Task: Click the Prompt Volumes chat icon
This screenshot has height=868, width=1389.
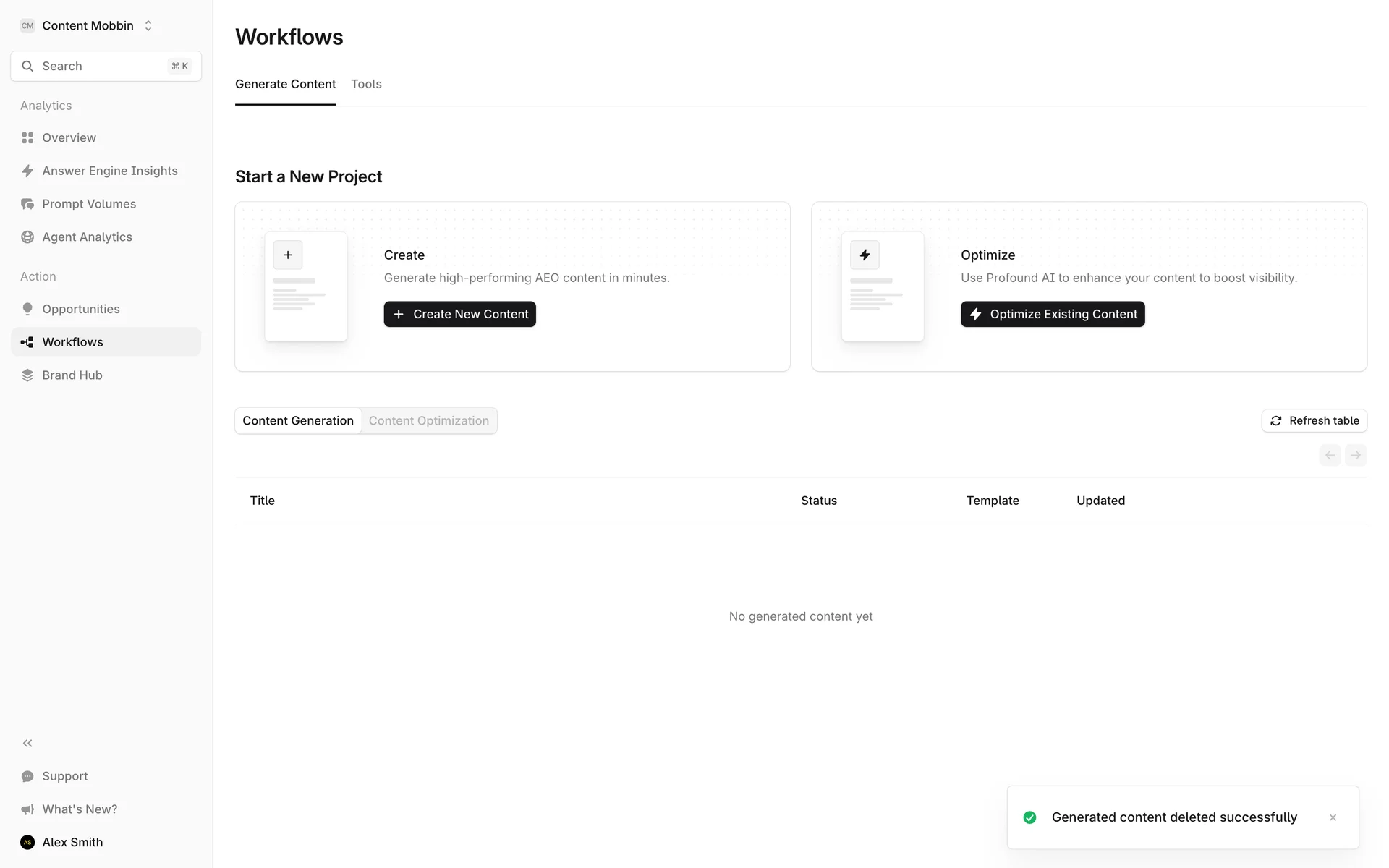Action: [x=27, y=204]
